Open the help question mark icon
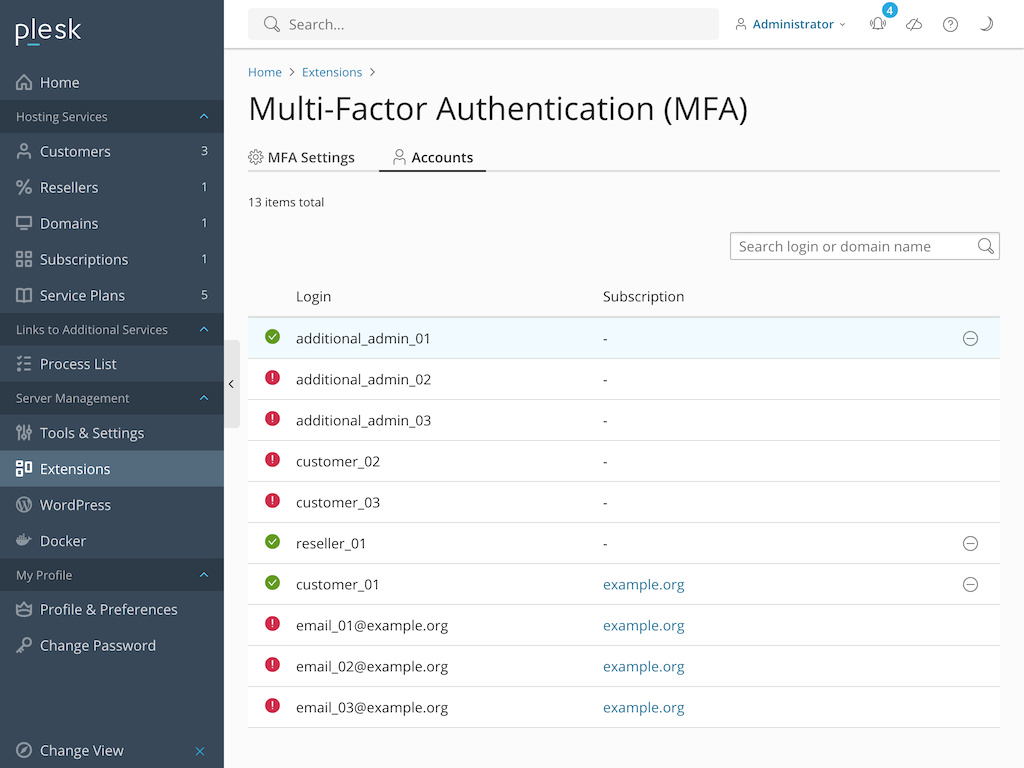 click(950, 24)
